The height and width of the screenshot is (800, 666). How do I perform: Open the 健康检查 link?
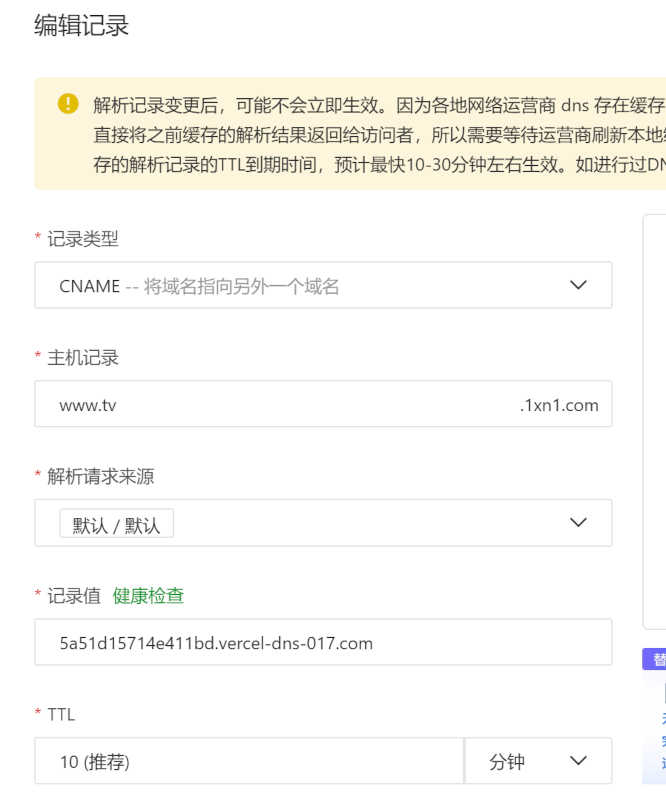coord(148,596)
